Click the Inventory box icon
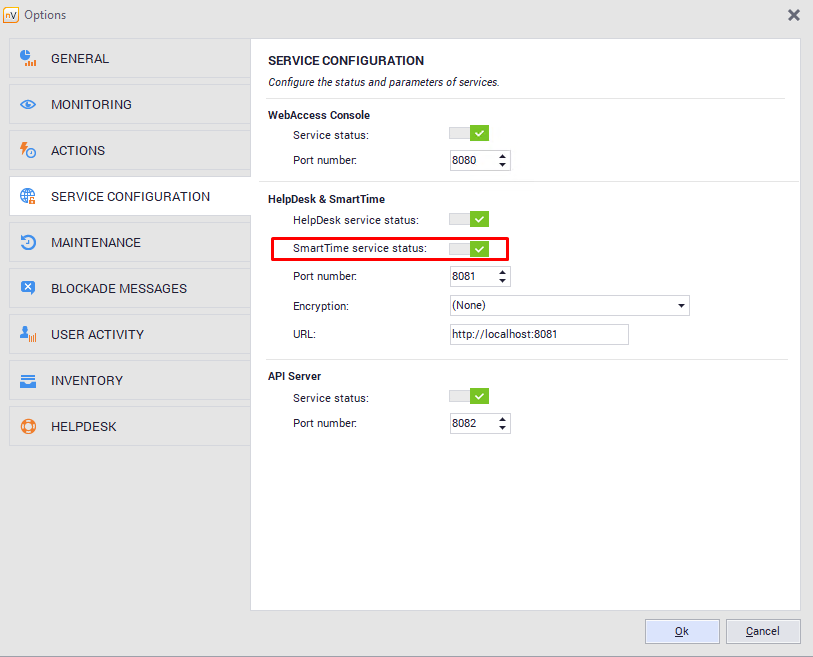 pos(28,381)
